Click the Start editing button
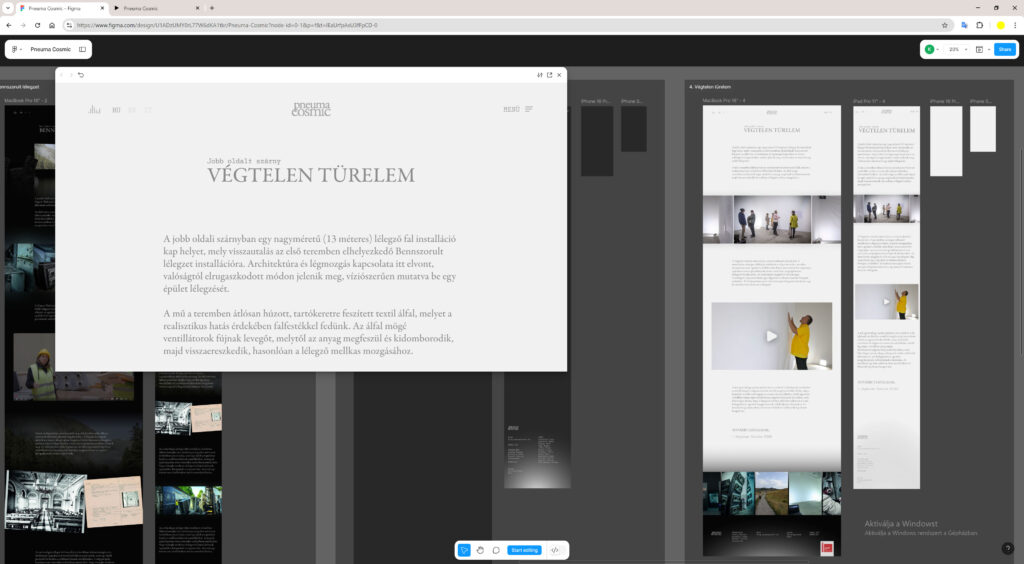 tap(525, 550)
